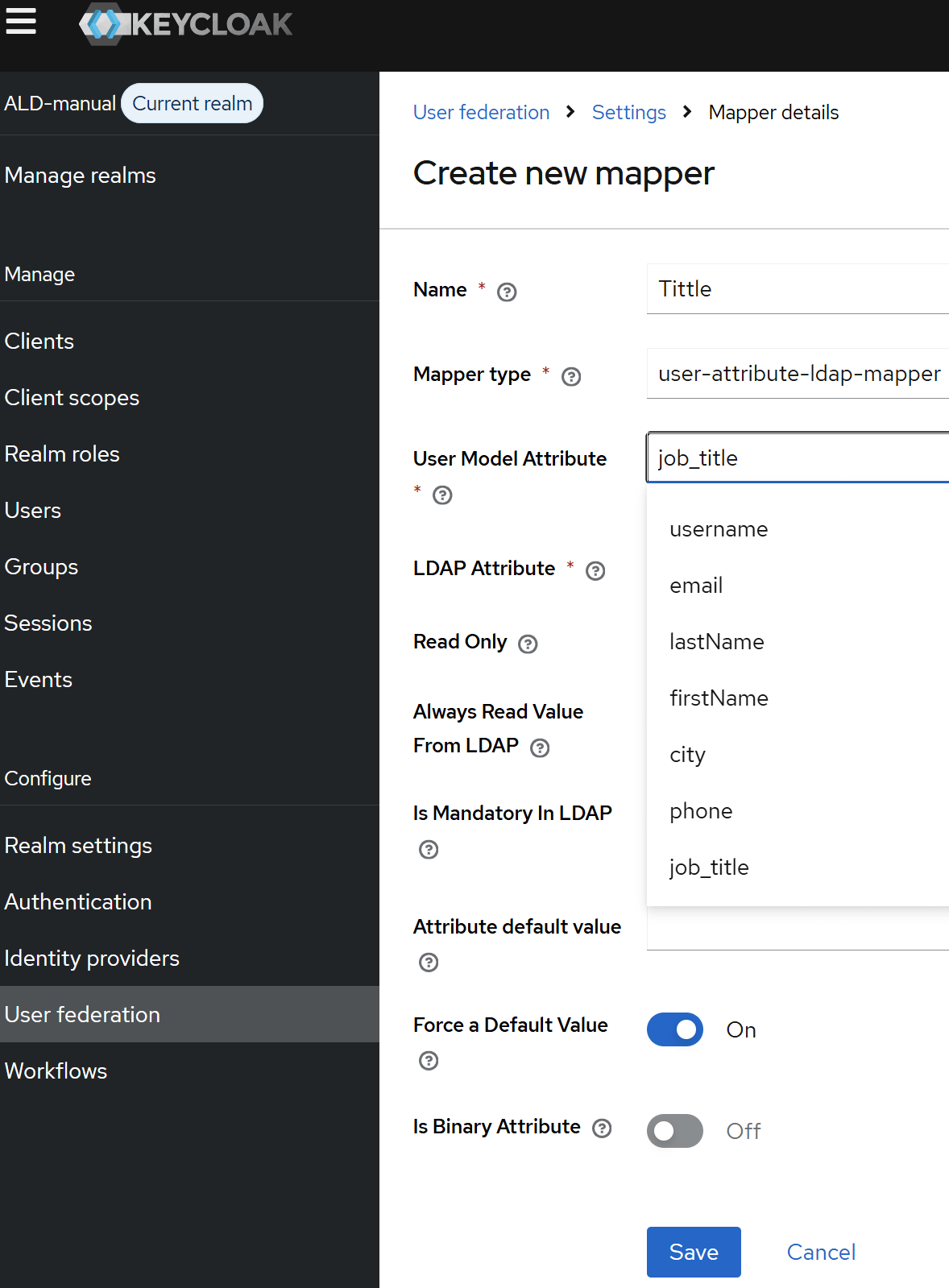
Task: View Sessions in the sidebar
Action: [x=189, y=623]
